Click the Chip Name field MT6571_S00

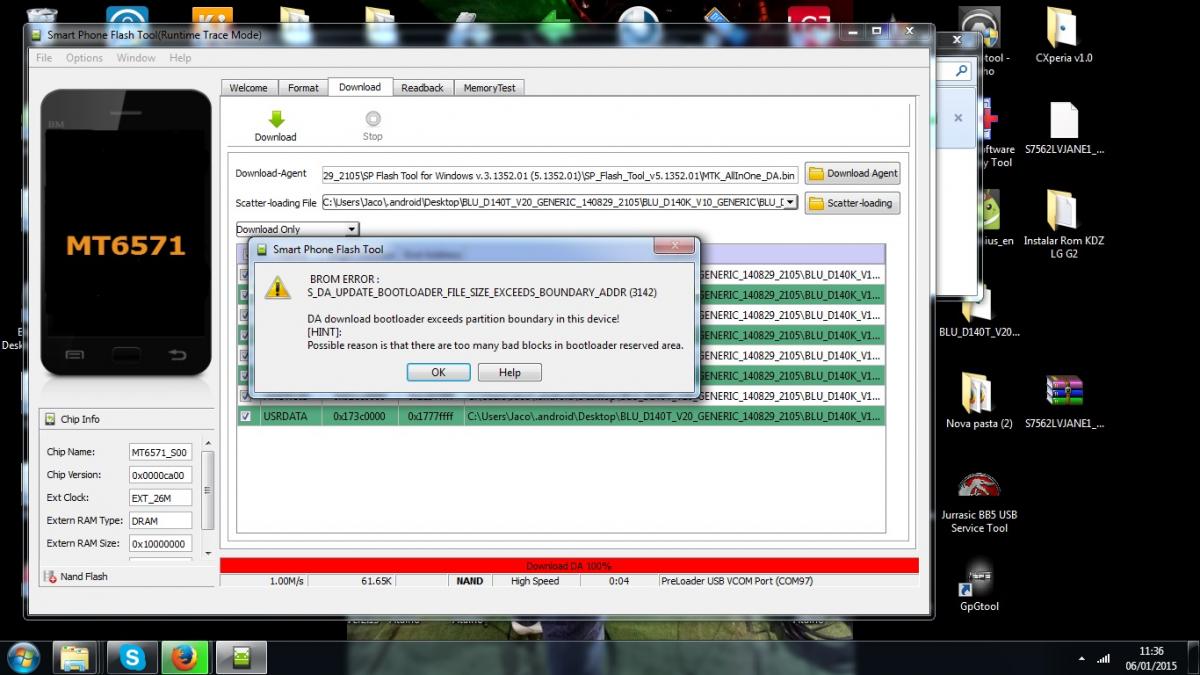(x=160, y=452)
